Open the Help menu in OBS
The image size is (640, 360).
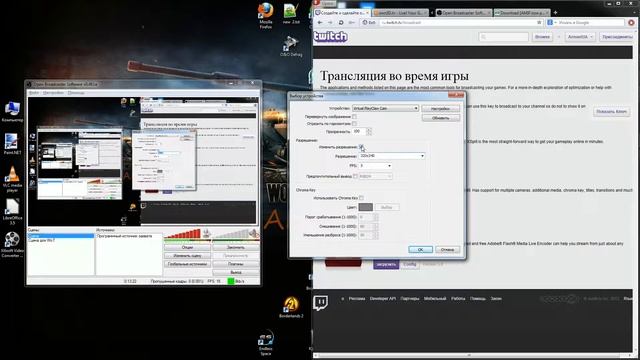click(x=76, y=93)
